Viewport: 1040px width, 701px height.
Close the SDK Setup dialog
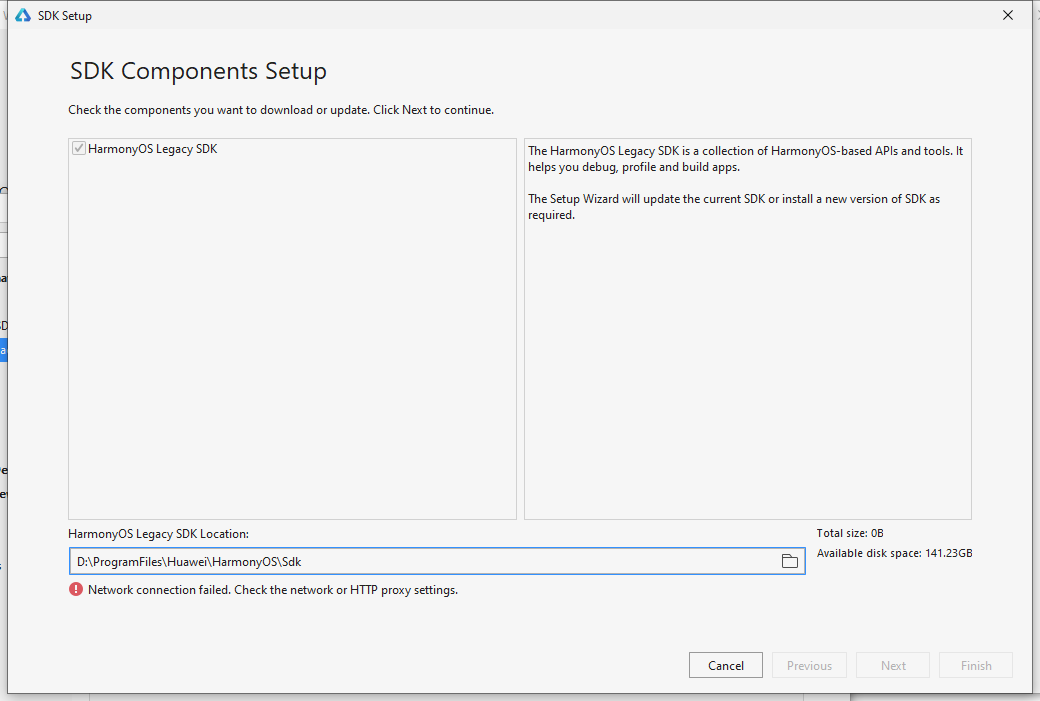(1008, 15)
